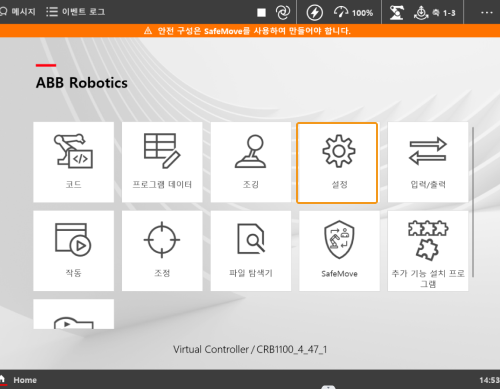Open the 설정 settings gear tile
Viewport: 500px width, 389px height.
[337, 163]
